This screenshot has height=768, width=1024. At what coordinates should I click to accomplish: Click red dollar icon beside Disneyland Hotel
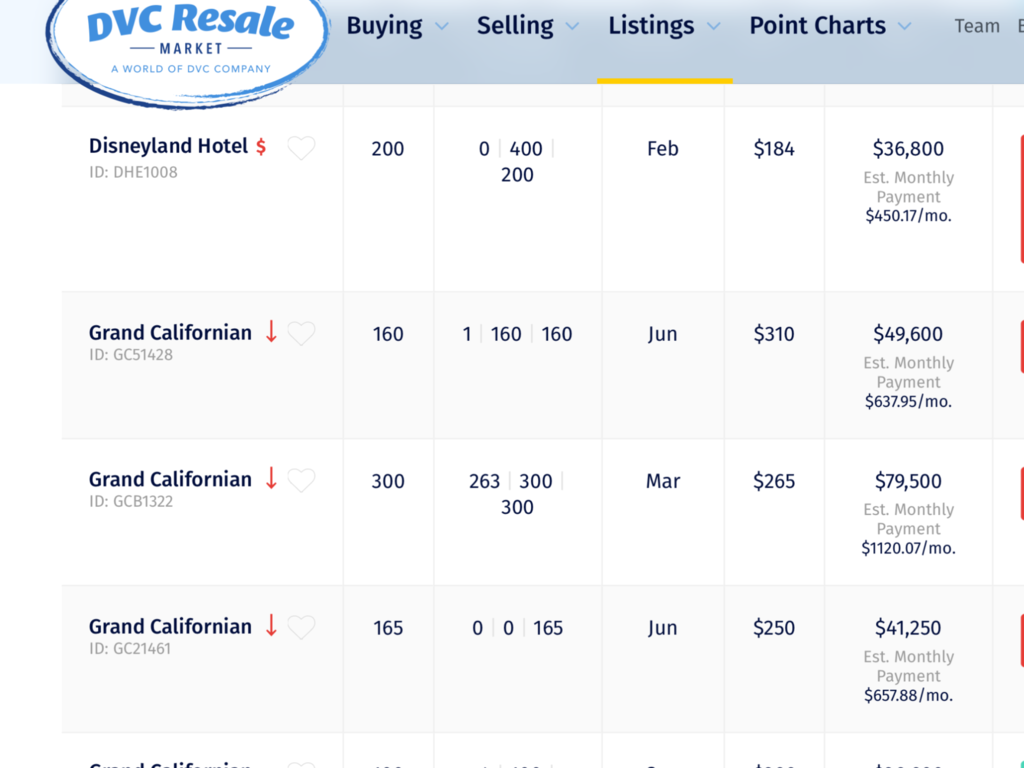click(x=261, y=147)
